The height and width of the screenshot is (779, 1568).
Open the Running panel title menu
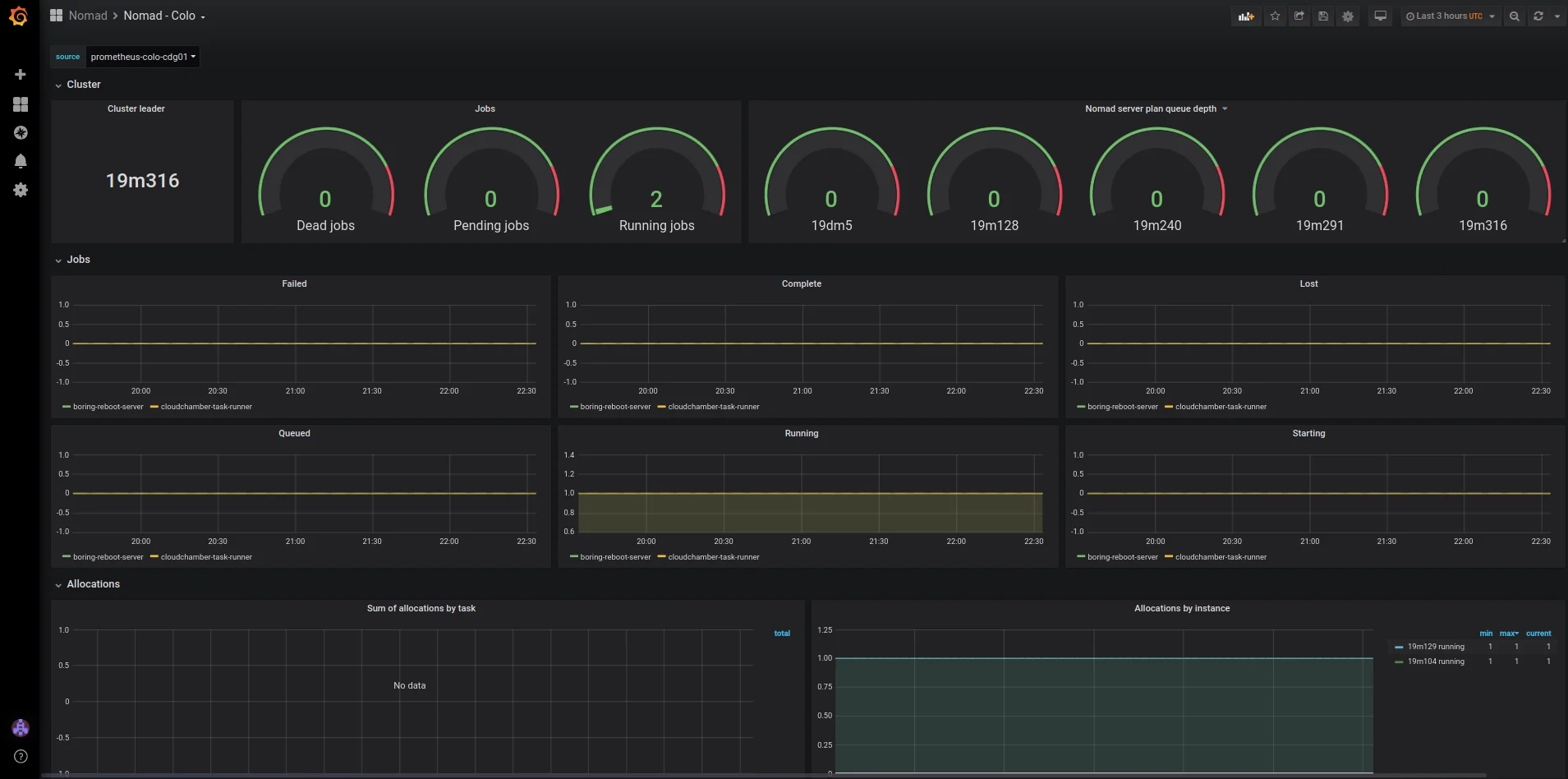point(802,433)
